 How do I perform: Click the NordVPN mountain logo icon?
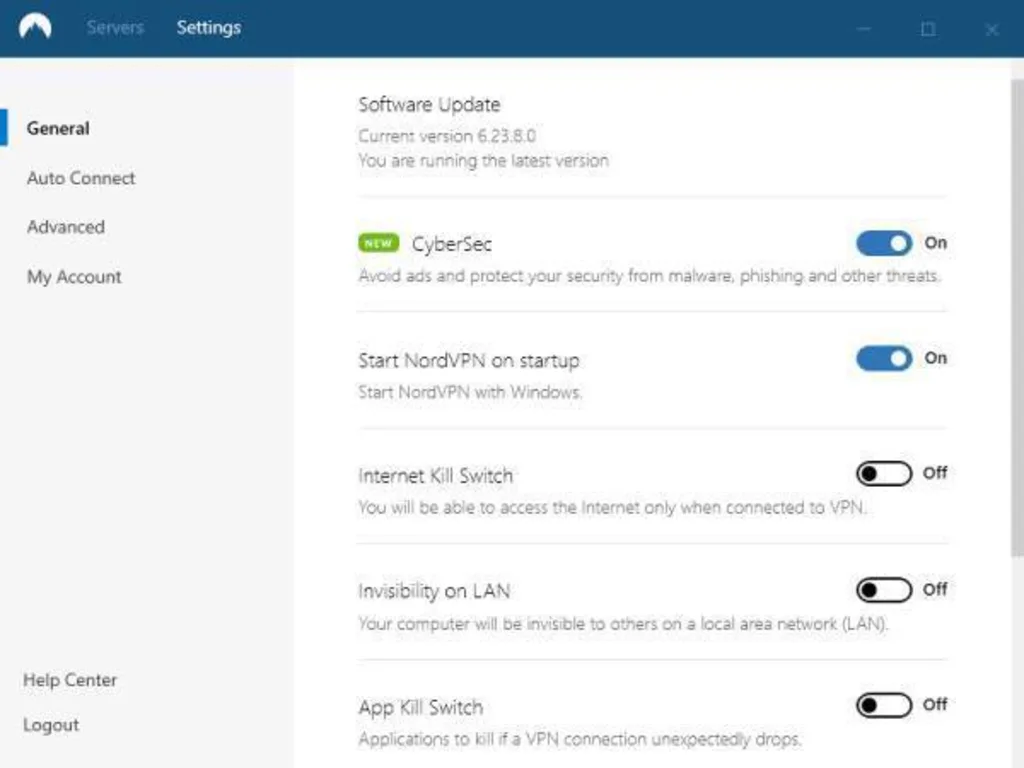pos(35,27)
